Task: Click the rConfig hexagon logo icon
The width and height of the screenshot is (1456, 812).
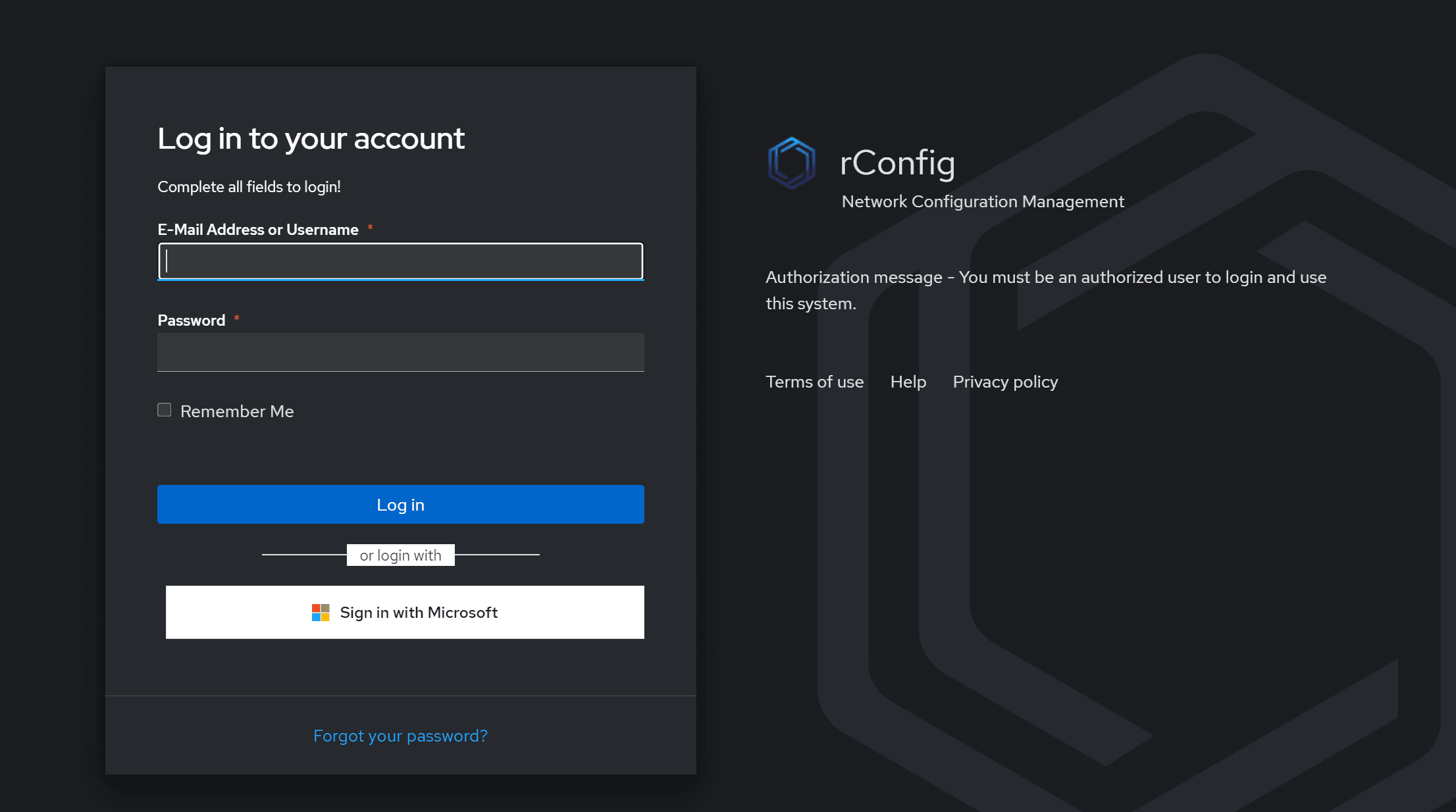Action: tap(791, 163)
